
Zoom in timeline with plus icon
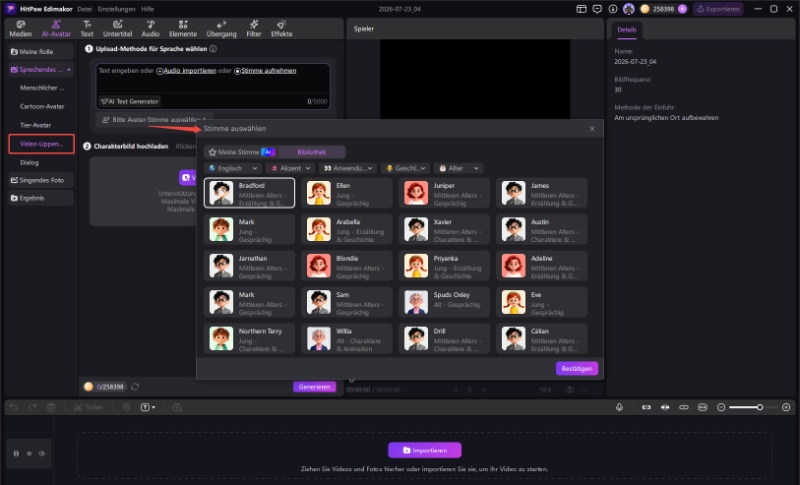(x=786, y=407)
